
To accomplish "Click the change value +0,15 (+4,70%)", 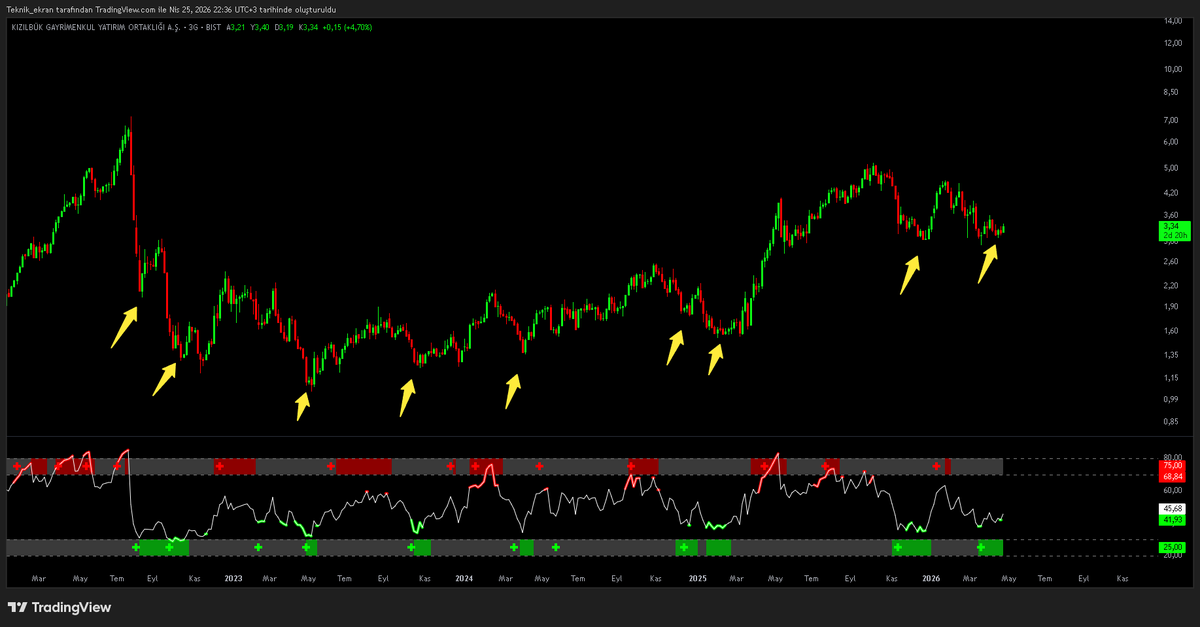I will (x=348, y=28).
